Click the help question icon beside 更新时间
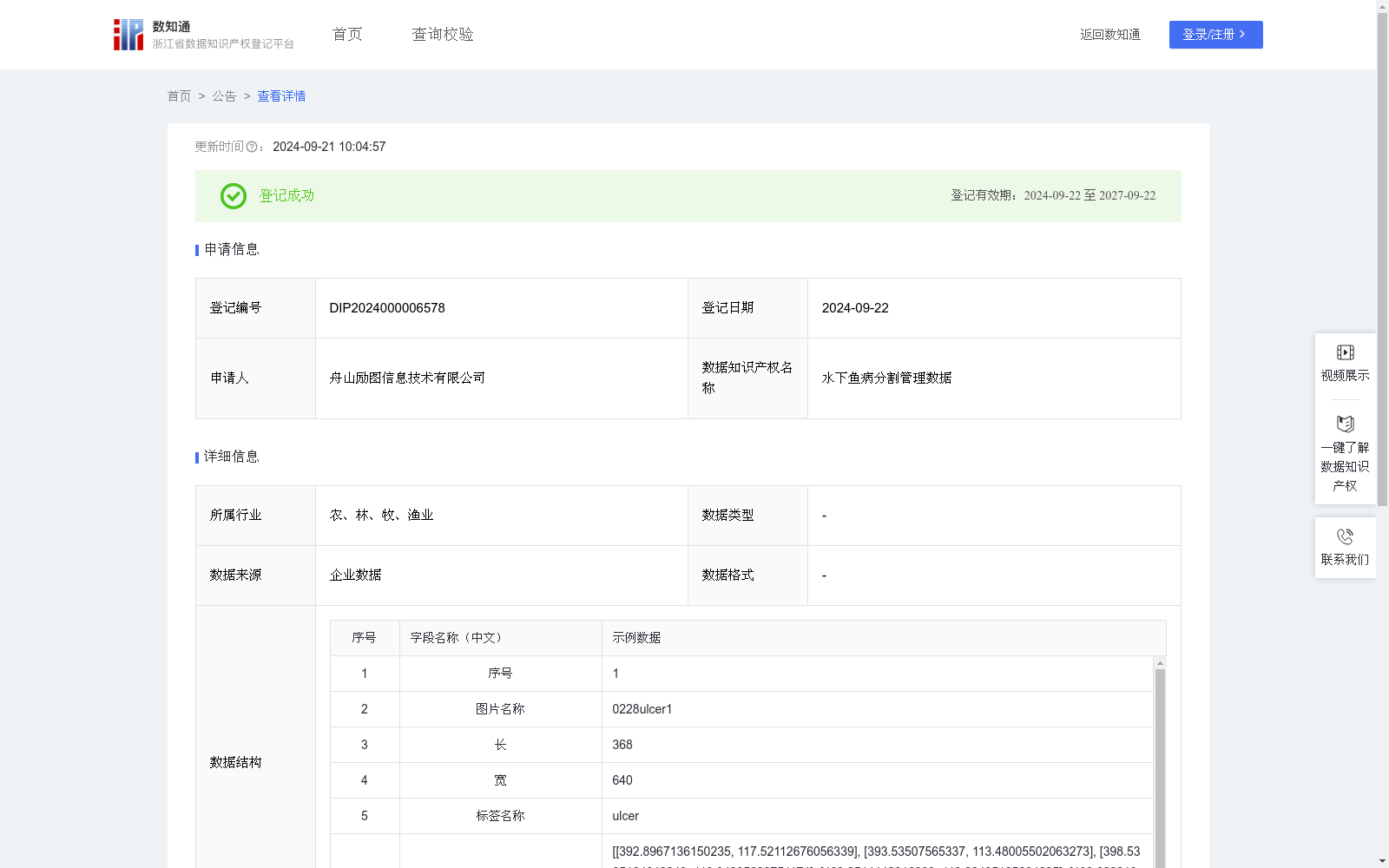The image size is (1389, 868). [252, 147]
